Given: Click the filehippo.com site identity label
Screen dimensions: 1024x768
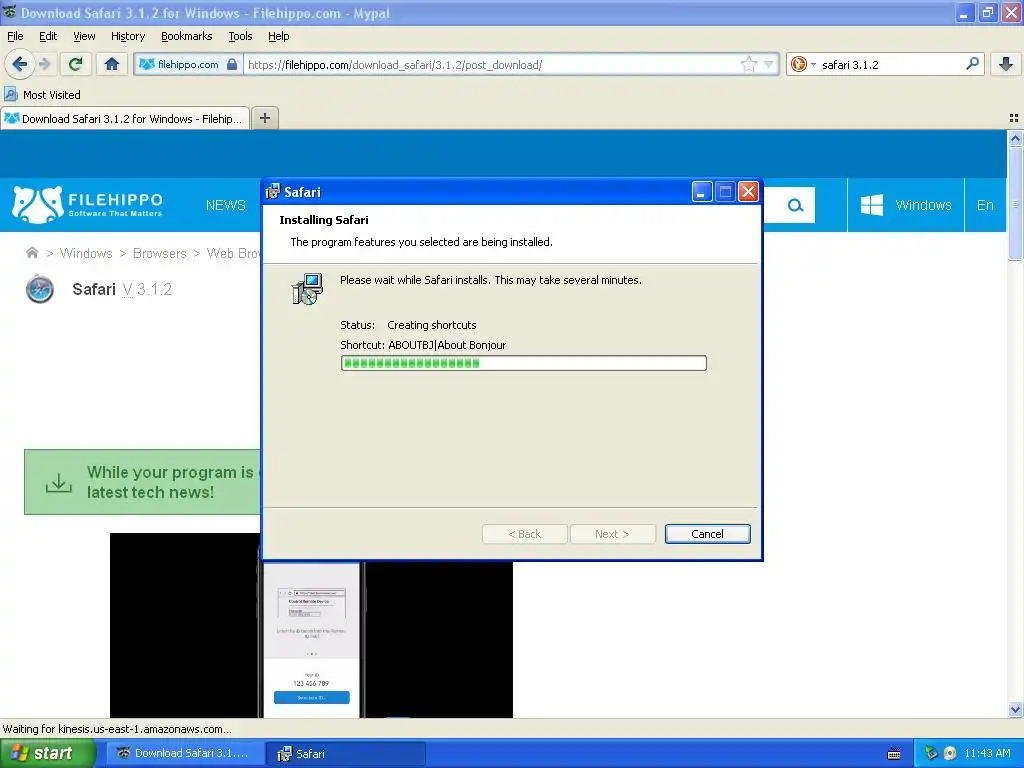Looking at the screenshot, I should pyautogui.click(x=188, y=64).
